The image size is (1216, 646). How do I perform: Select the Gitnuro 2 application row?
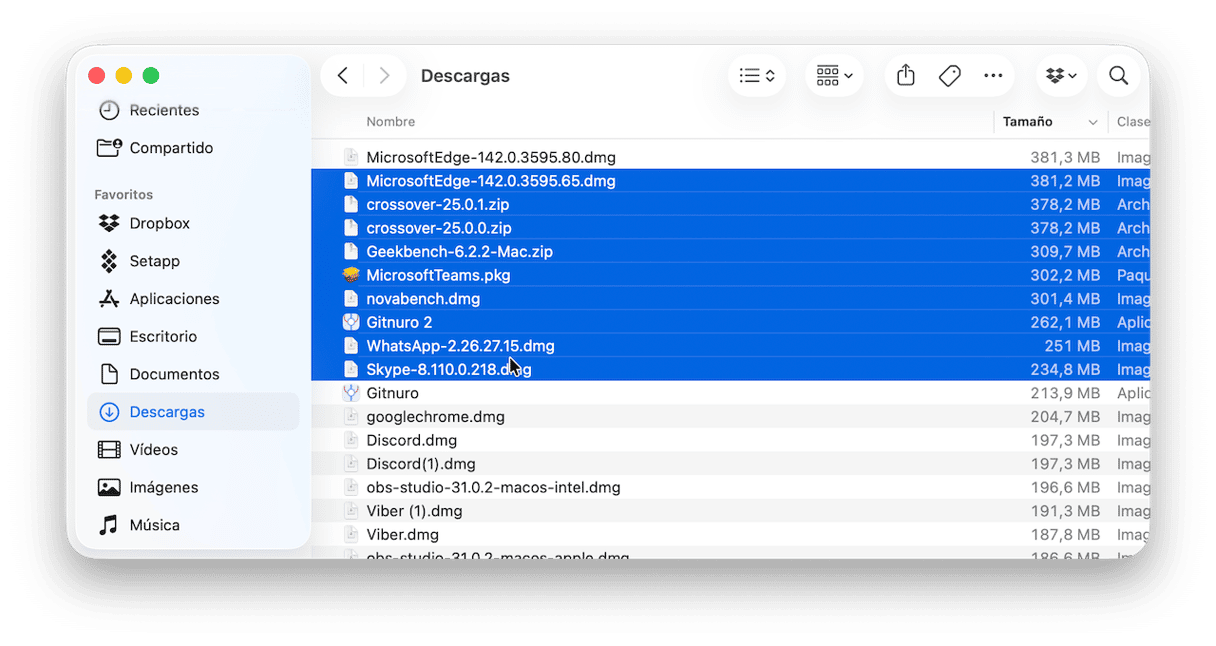click(x=731, y=323)
